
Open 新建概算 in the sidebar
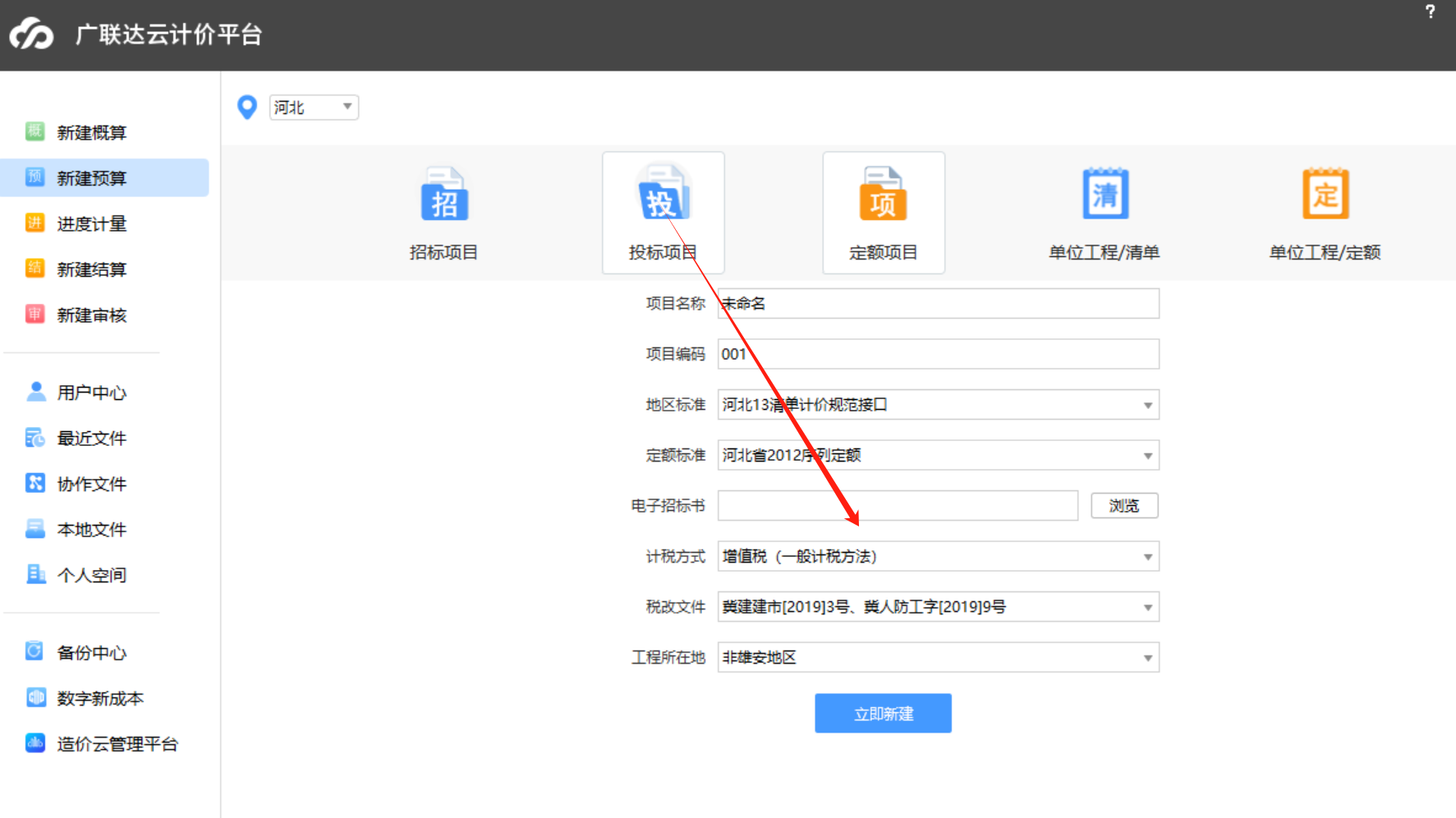coord(91,132)
